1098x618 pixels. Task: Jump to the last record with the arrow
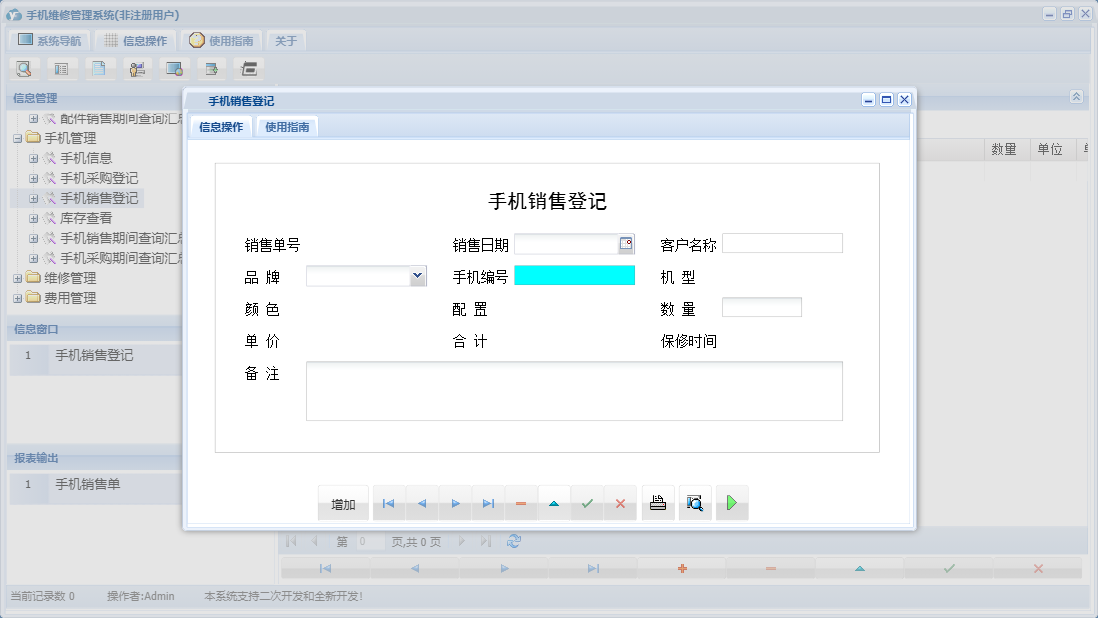[x=488, y=504]
